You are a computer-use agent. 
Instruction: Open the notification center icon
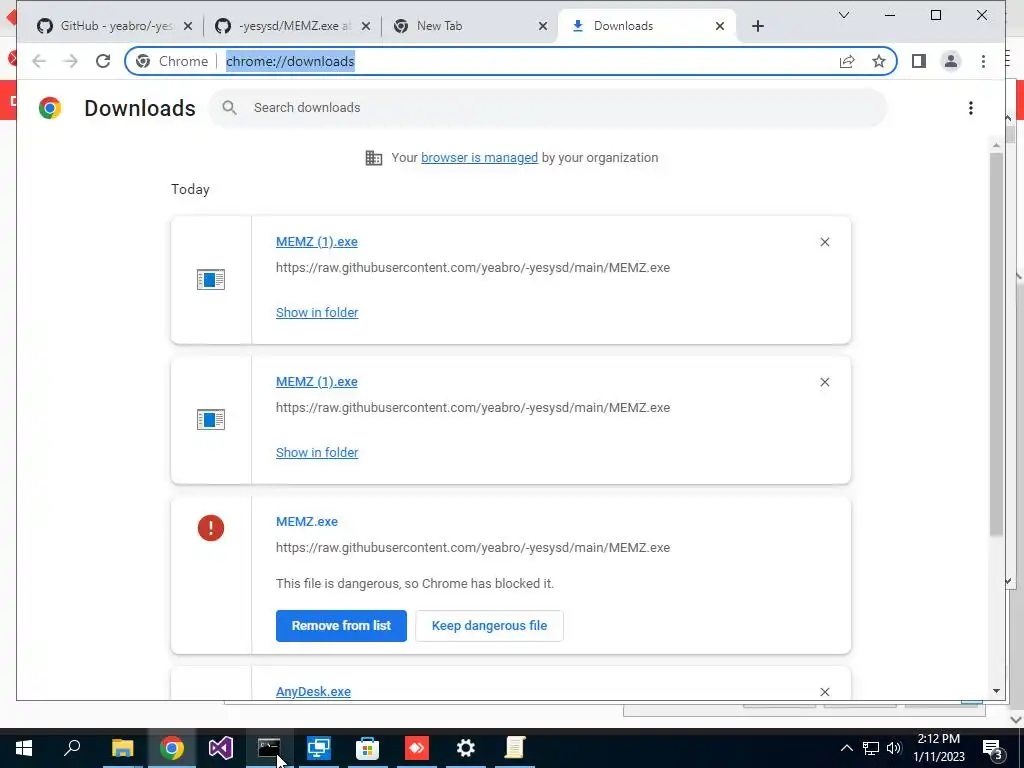tap(993, 749)
